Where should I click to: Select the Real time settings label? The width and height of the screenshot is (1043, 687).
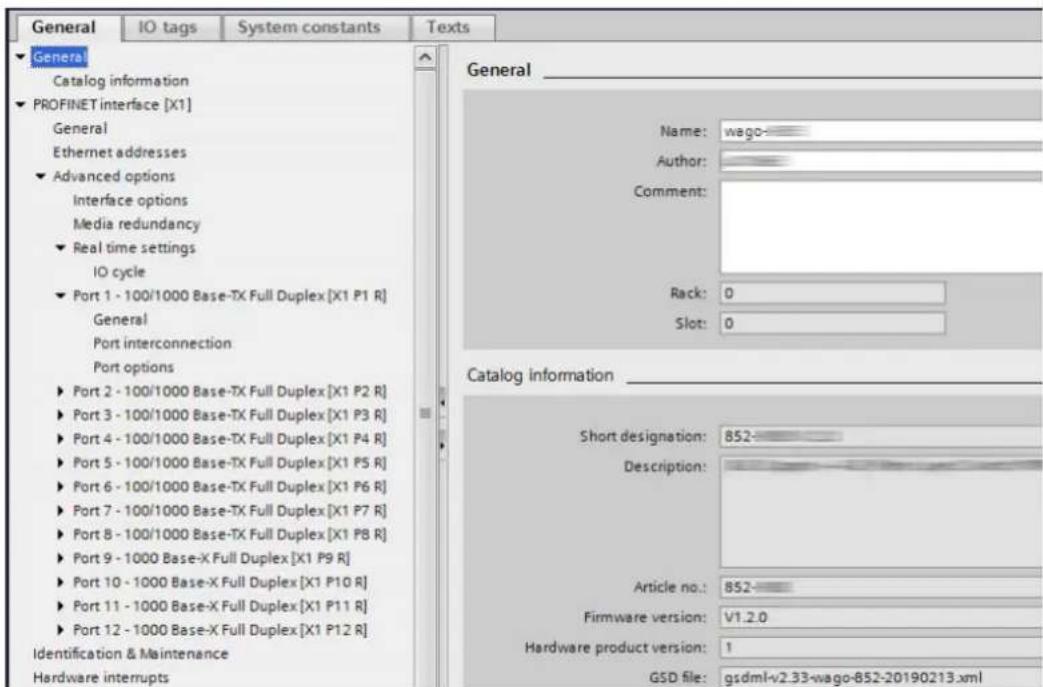tap(134, 248)
